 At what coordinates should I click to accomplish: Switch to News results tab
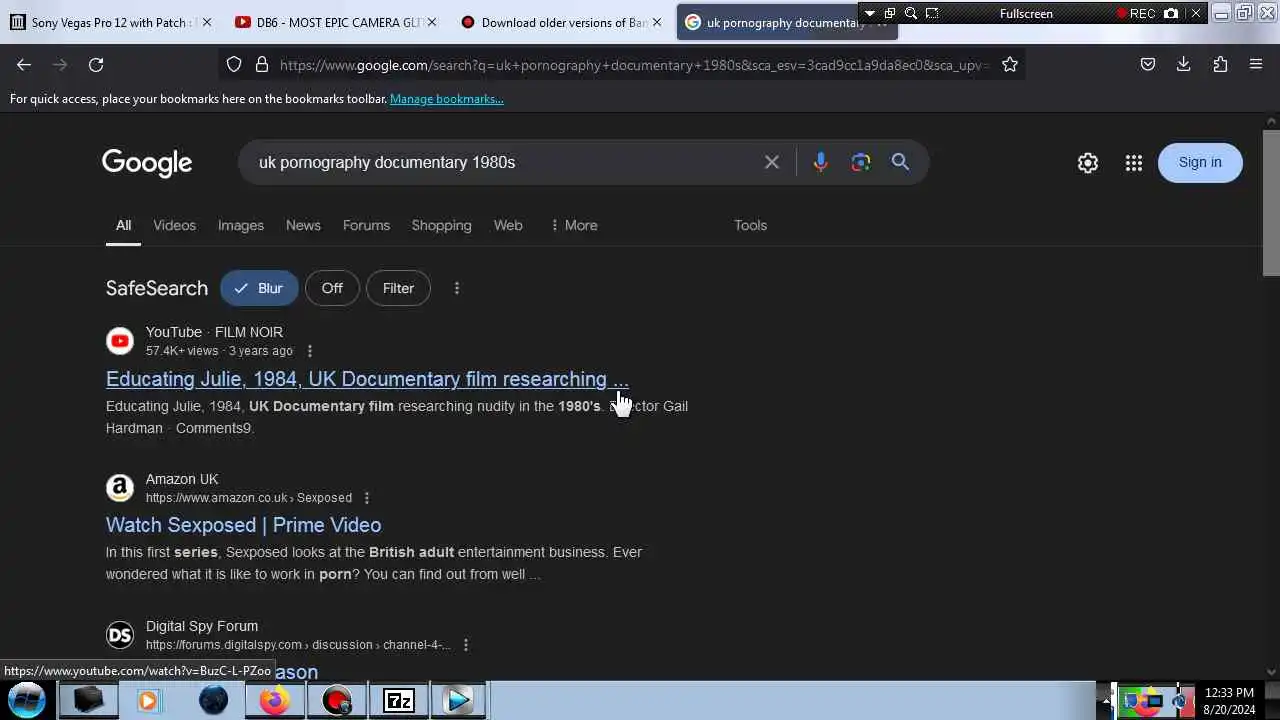coord(303,225)
